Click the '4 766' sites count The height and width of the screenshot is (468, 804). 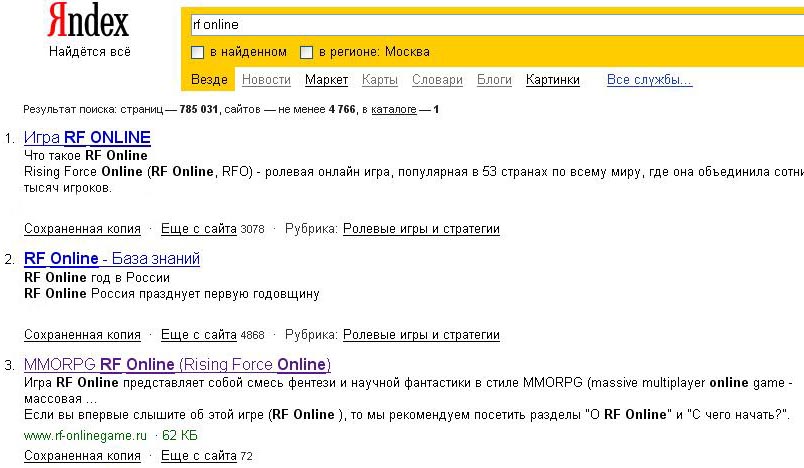click(342, 109)
